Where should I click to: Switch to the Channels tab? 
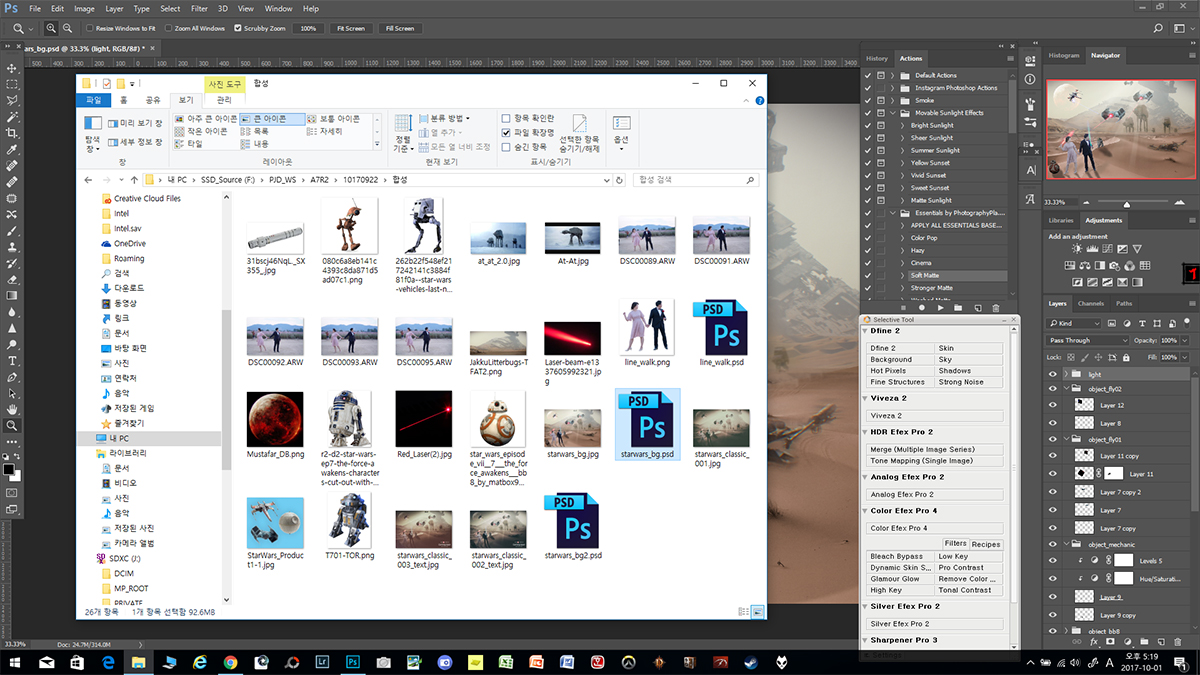(x=1091, y=303)
